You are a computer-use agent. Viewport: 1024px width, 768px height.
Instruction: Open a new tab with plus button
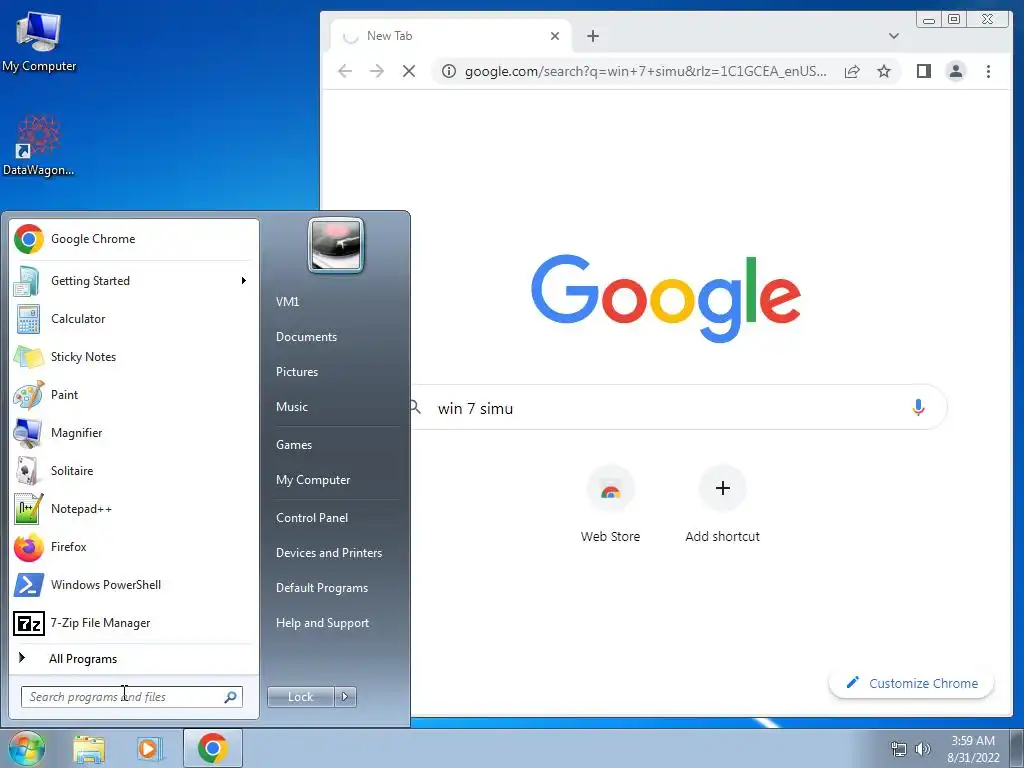[x=593, y=36]
